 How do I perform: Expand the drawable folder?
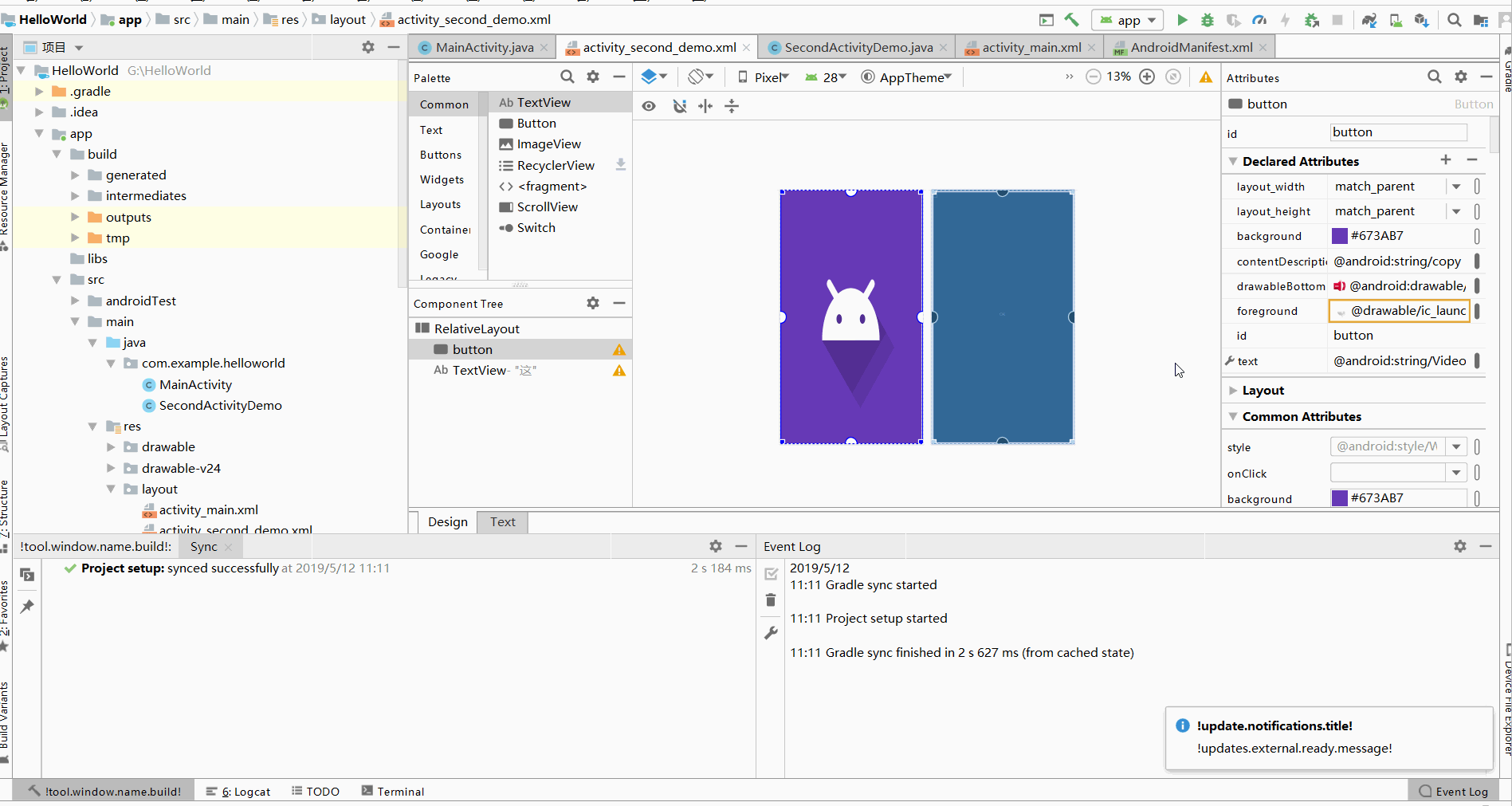[111, 447]
